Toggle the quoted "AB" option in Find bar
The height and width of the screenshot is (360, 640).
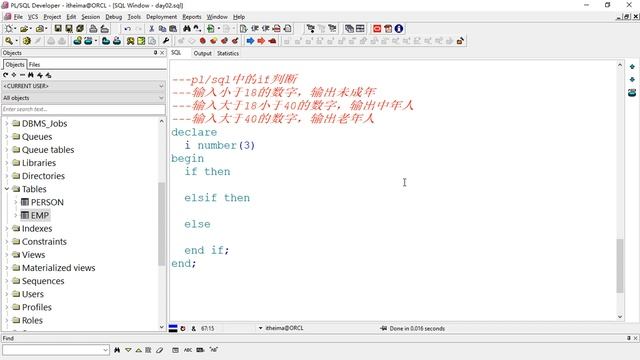(x=213, y=350)
